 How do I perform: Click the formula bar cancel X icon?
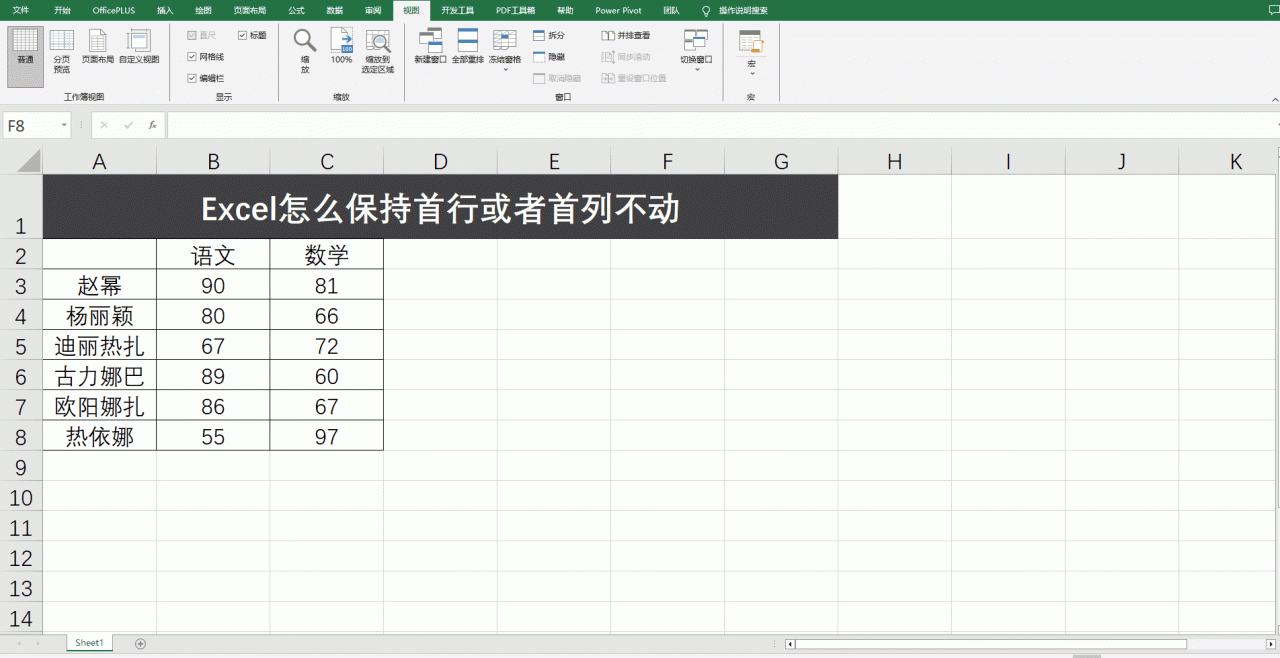[x=104, y=126]
